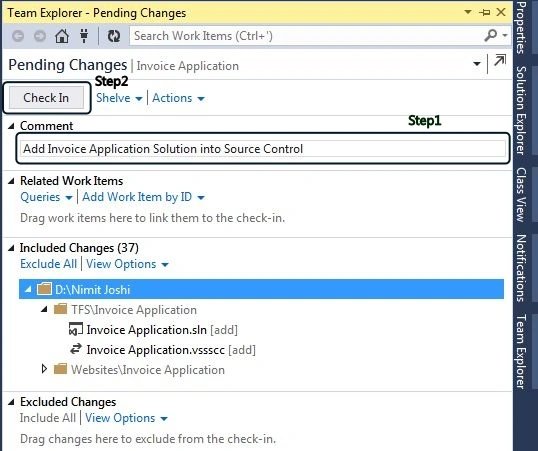
Task: Click the forward navigation arrow icon
Action: click(x=40, y=36)
